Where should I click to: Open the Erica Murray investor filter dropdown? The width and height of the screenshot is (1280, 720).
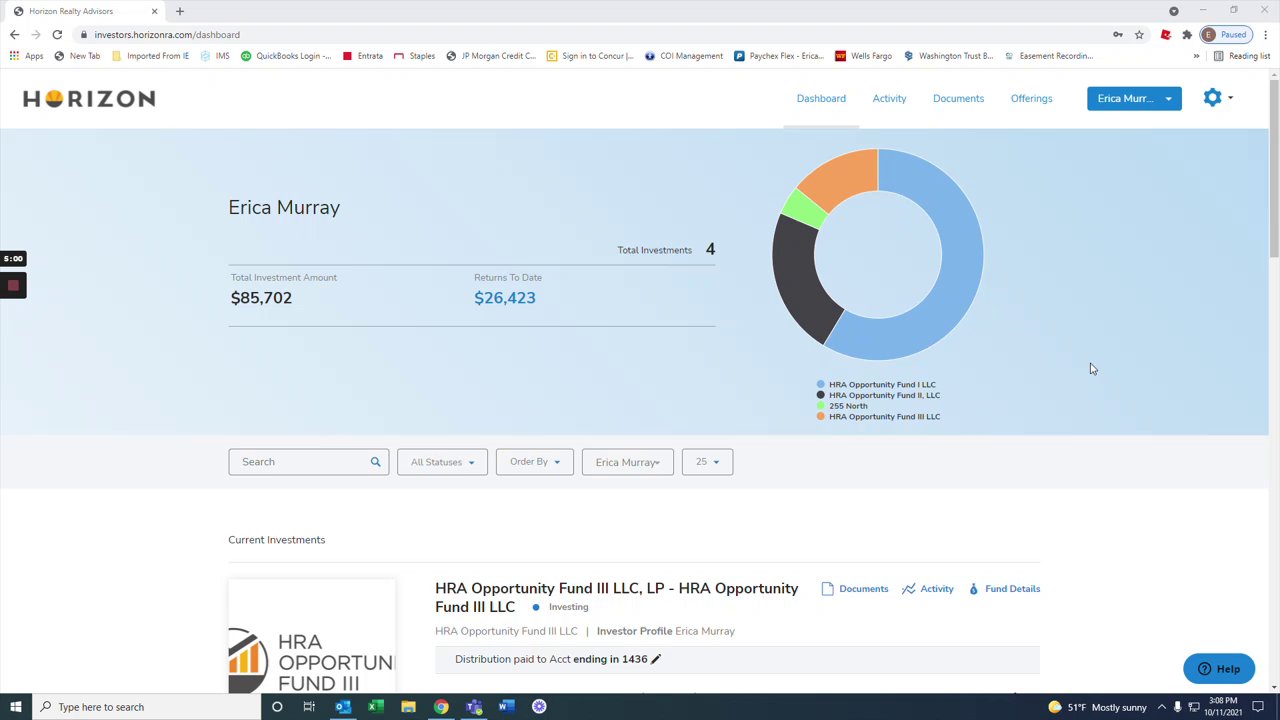pos(628,462)
